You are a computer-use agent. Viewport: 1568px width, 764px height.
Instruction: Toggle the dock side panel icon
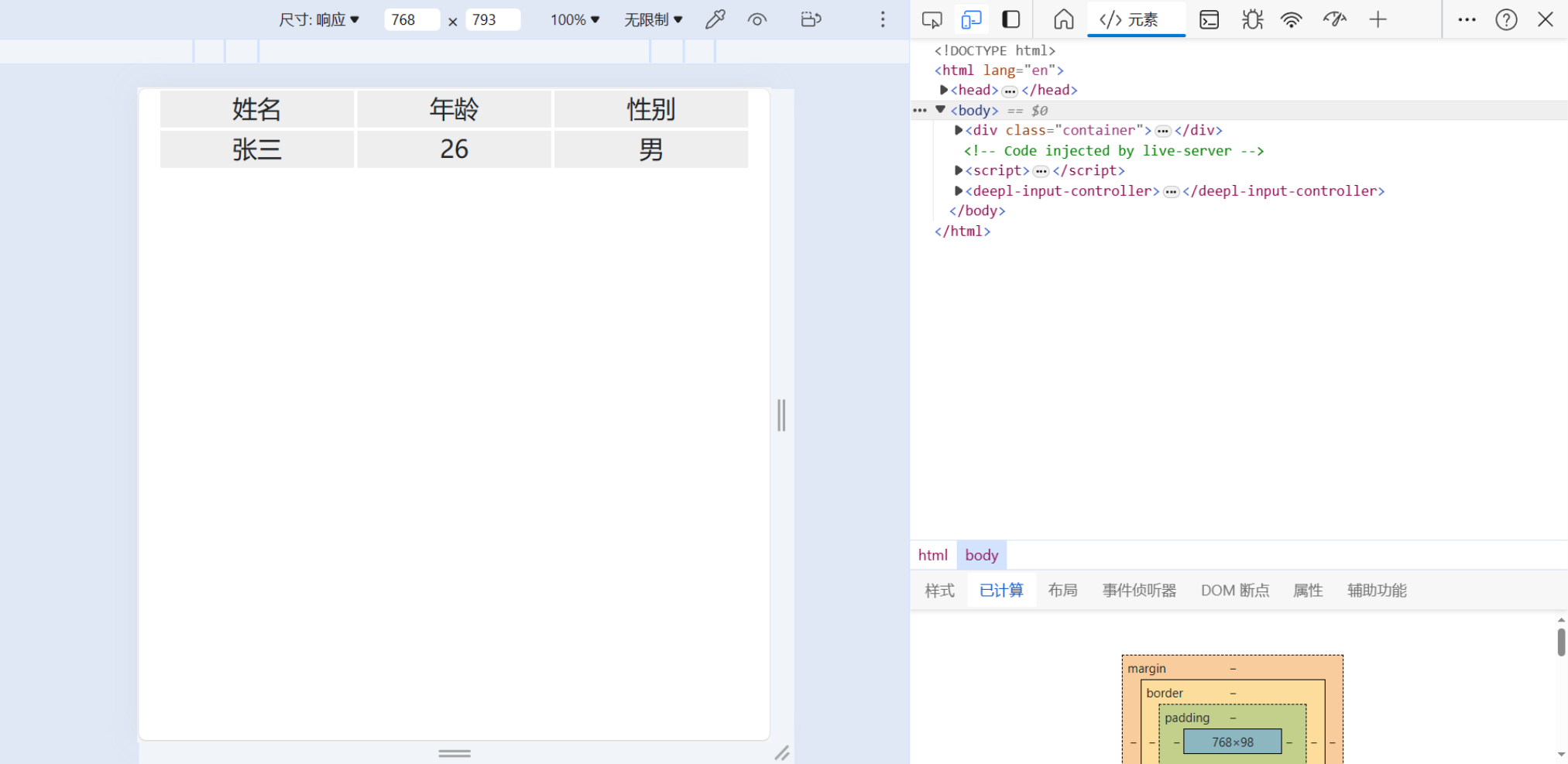(1011, 19)
